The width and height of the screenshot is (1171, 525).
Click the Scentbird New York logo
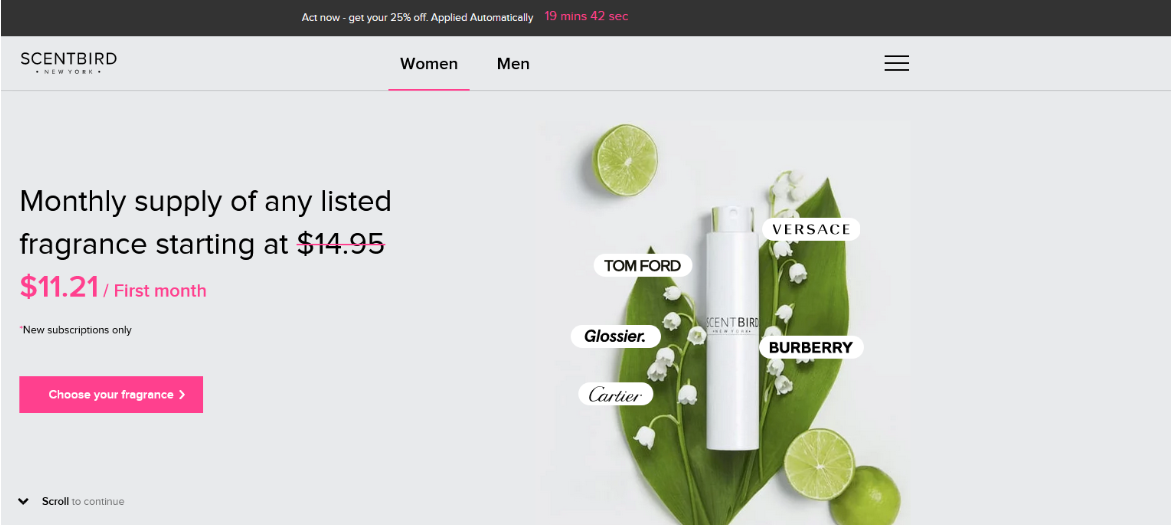point(69,63)
